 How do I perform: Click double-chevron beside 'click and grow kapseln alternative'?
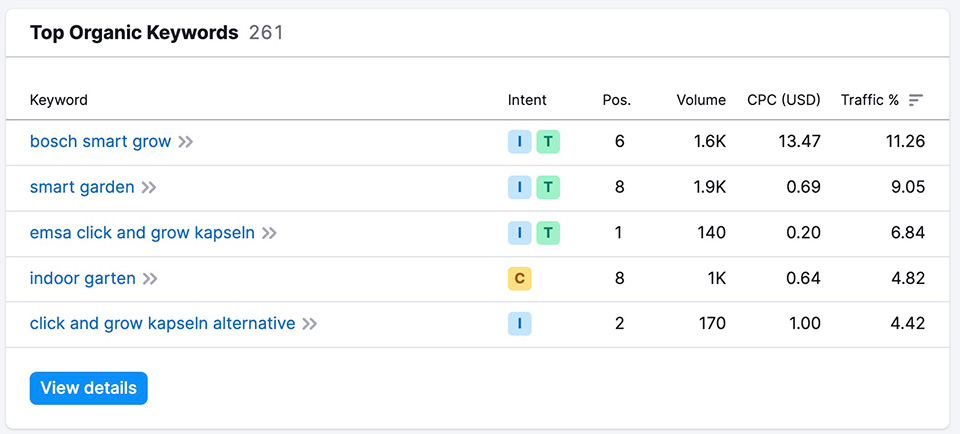[x=310, y=324]
